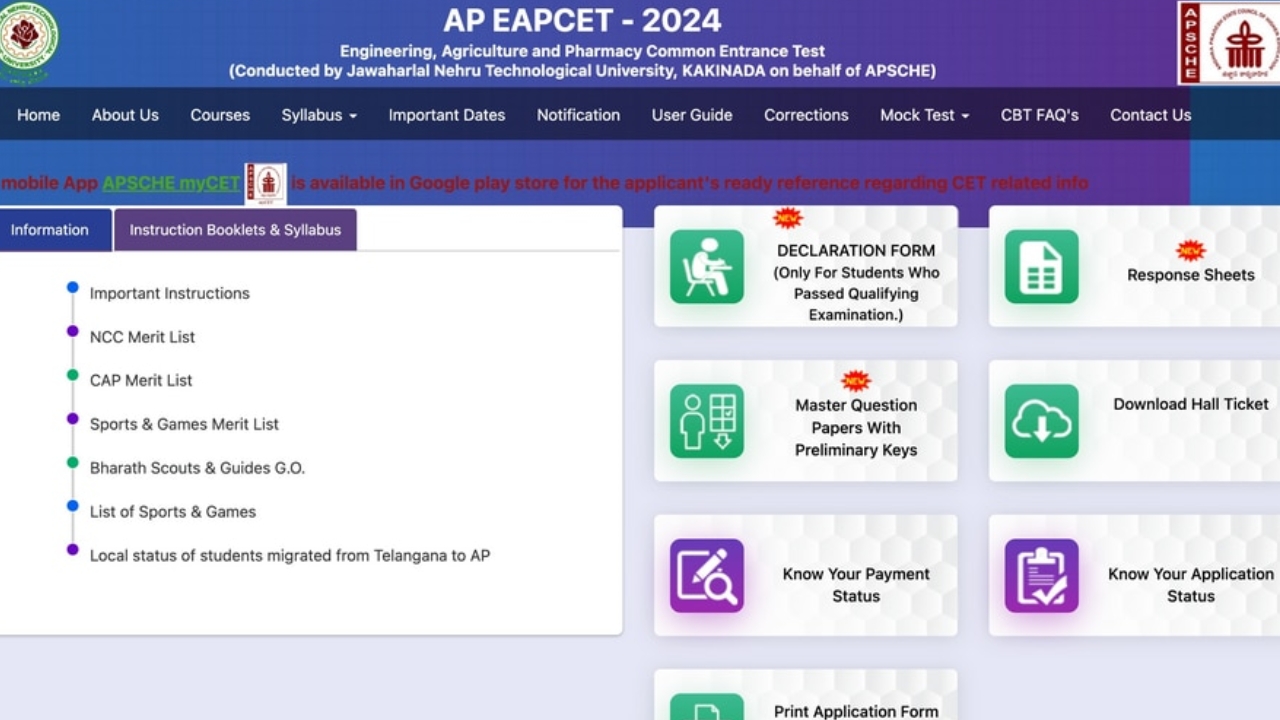Open the Bharath Scouts & Guides G.O.
The width and height of the screenshot is (1280, 720).
(197, 468)
